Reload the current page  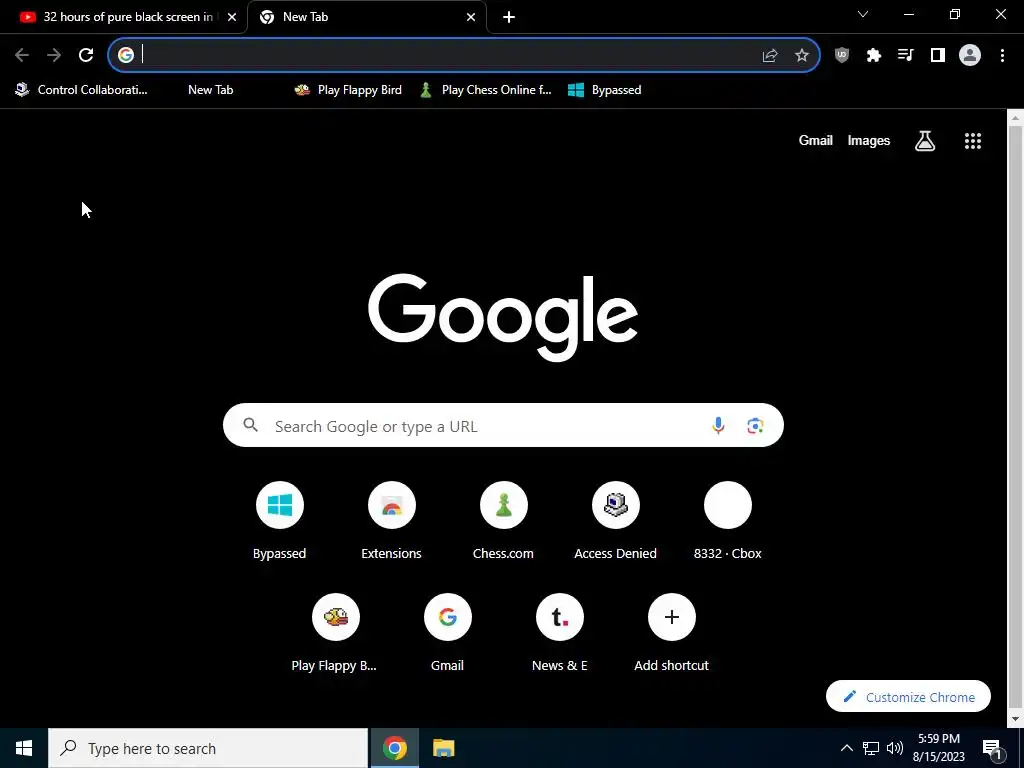86,56
